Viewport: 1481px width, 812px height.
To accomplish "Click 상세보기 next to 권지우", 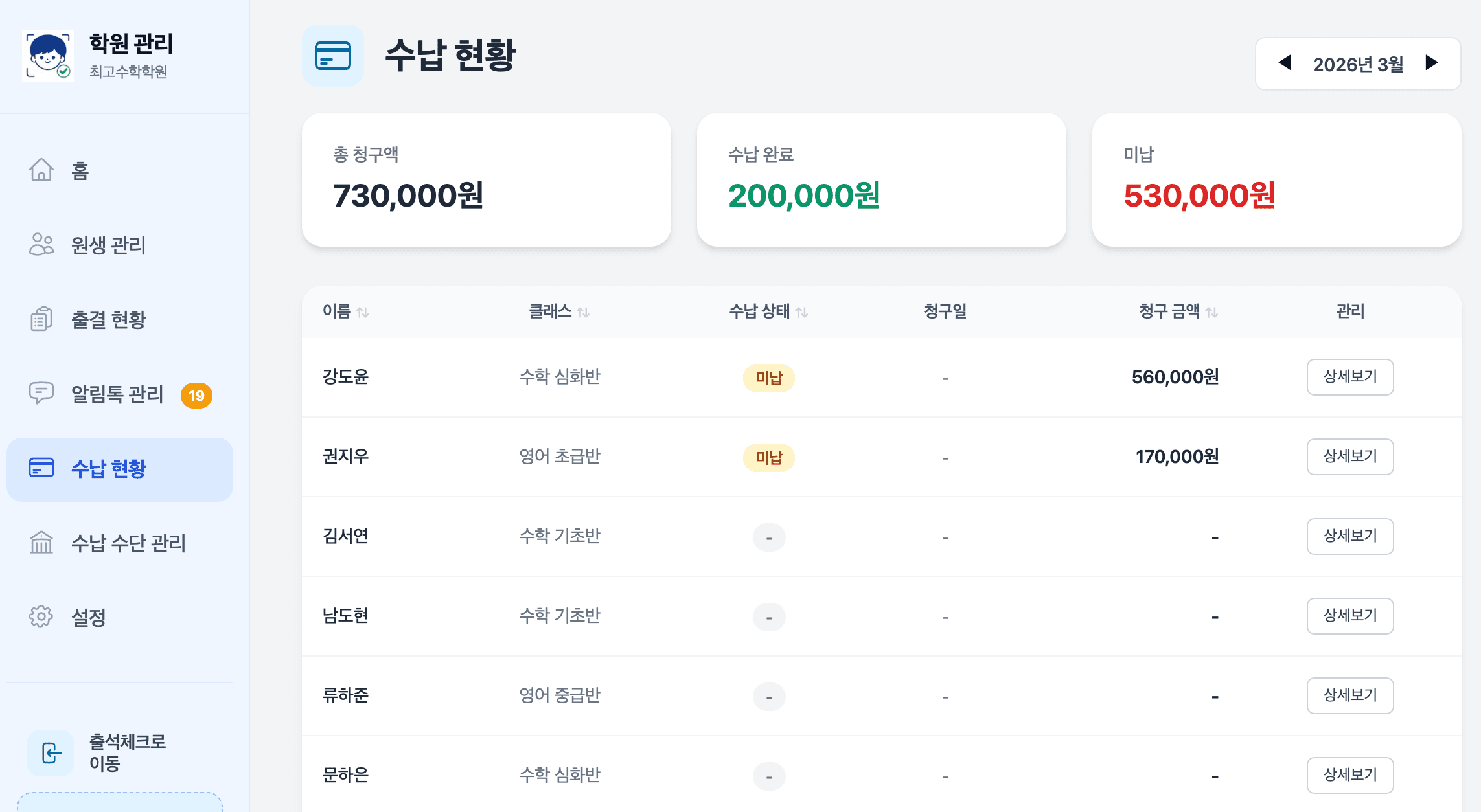I will (1350, 457).
